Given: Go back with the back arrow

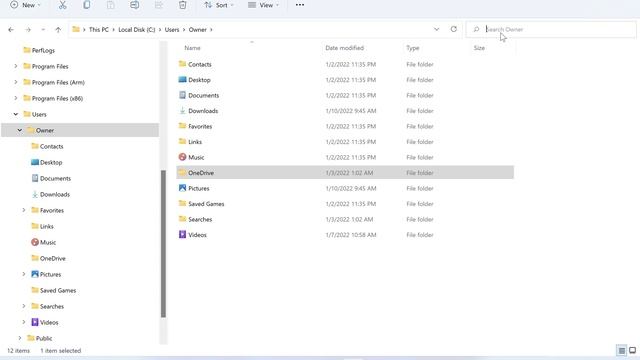Looking at the screenshot, I should 11,29.
